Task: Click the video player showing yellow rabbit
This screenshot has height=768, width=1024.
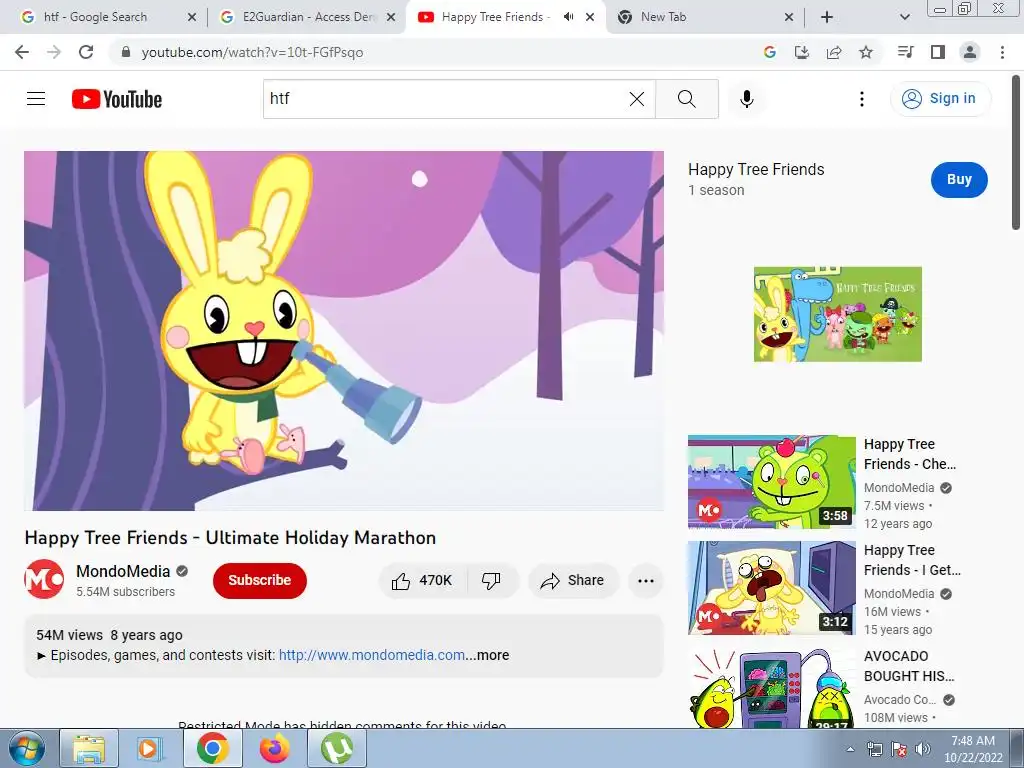Action: click(344, 330)
